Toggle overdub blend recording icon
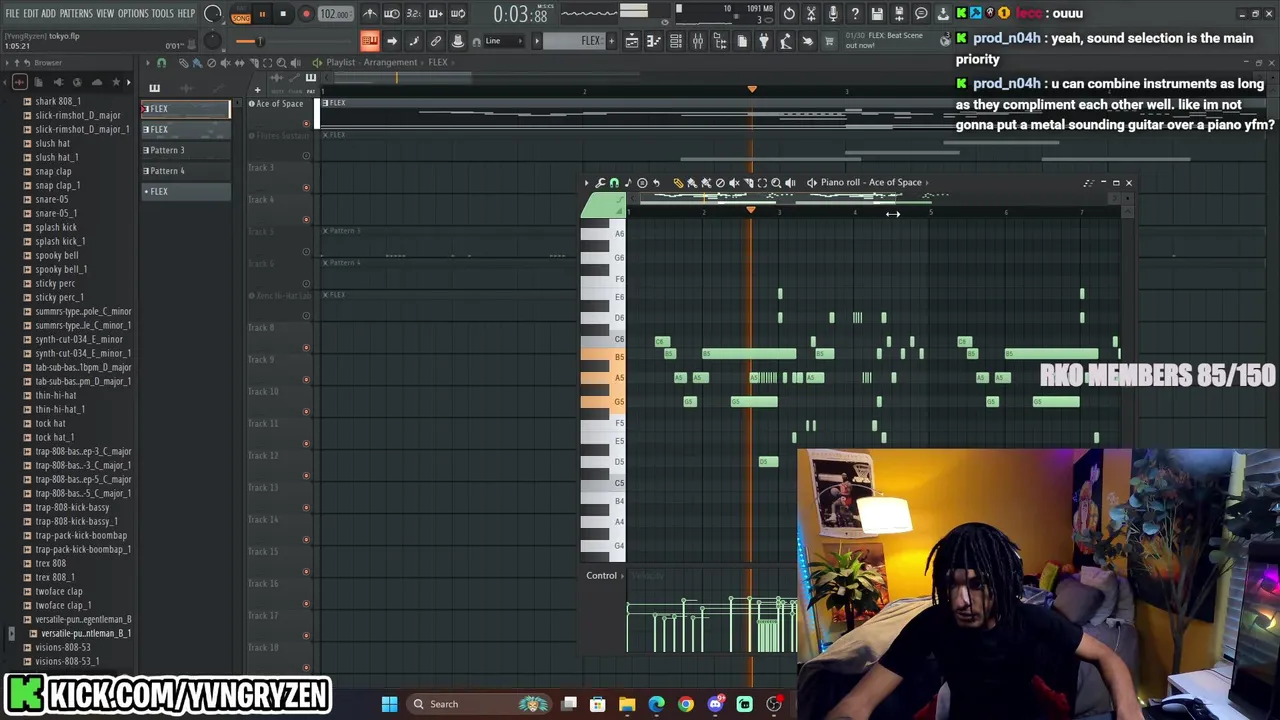 tap(435, 14)
